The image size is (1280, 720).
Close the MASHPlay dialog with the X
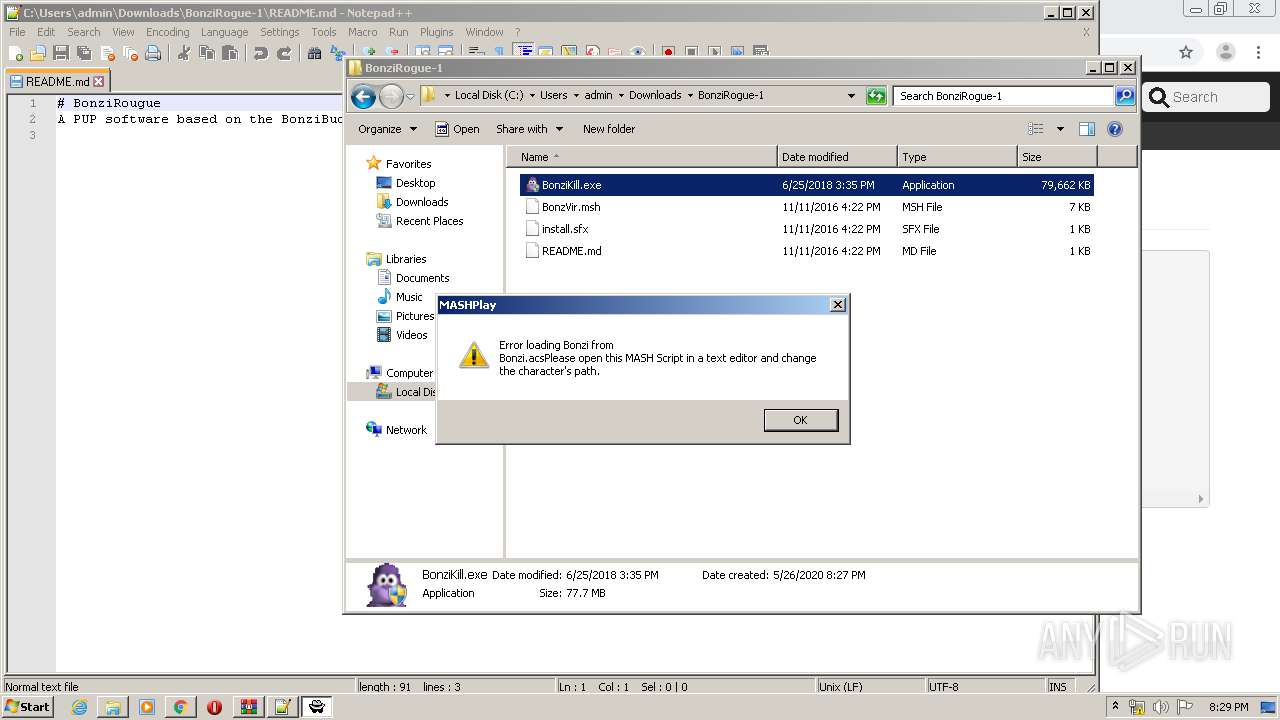coord(838,305)
